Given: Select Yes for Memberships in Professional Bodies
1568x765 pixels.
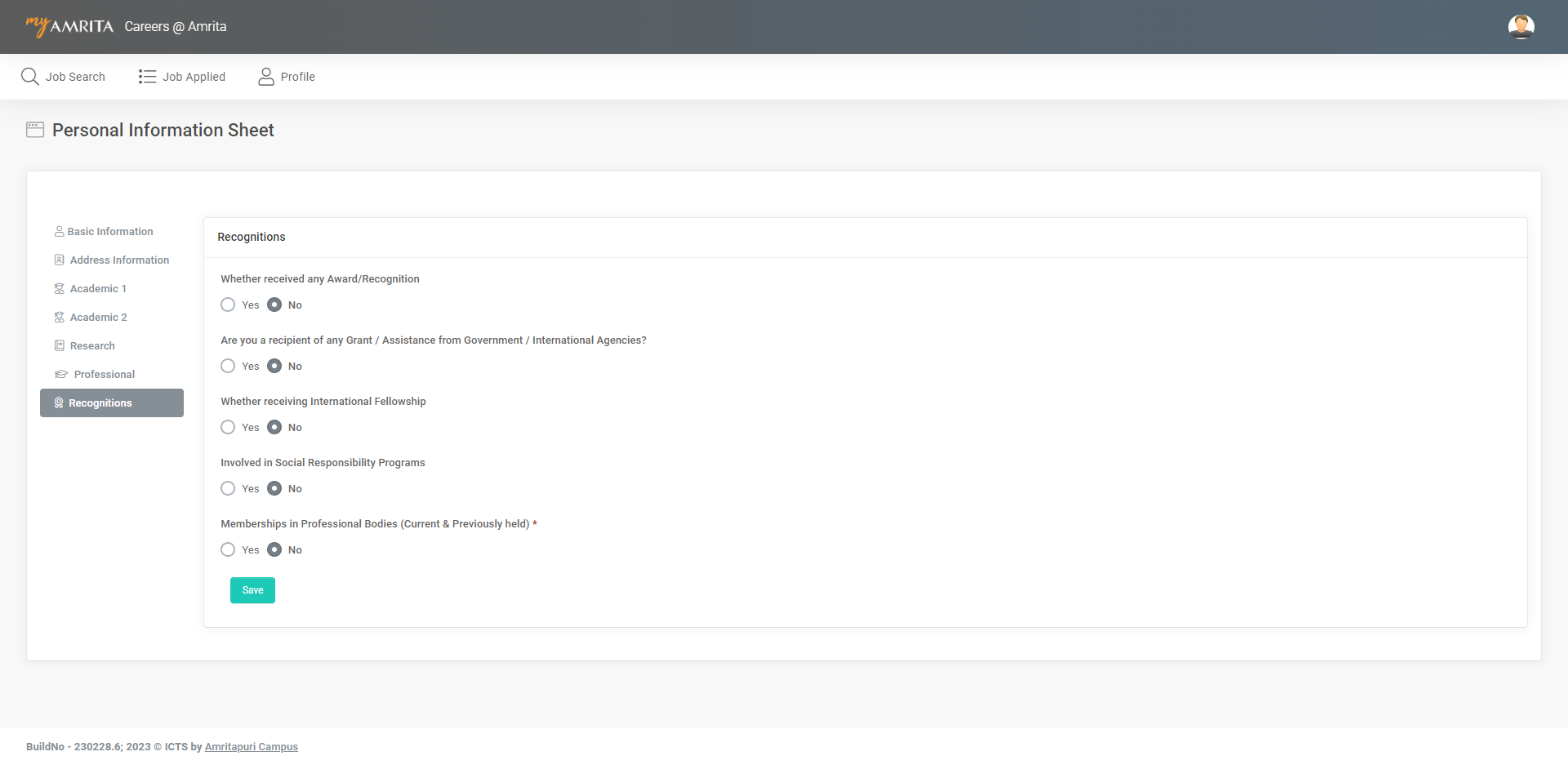Looking at the screenshot, I should (228, 550).
